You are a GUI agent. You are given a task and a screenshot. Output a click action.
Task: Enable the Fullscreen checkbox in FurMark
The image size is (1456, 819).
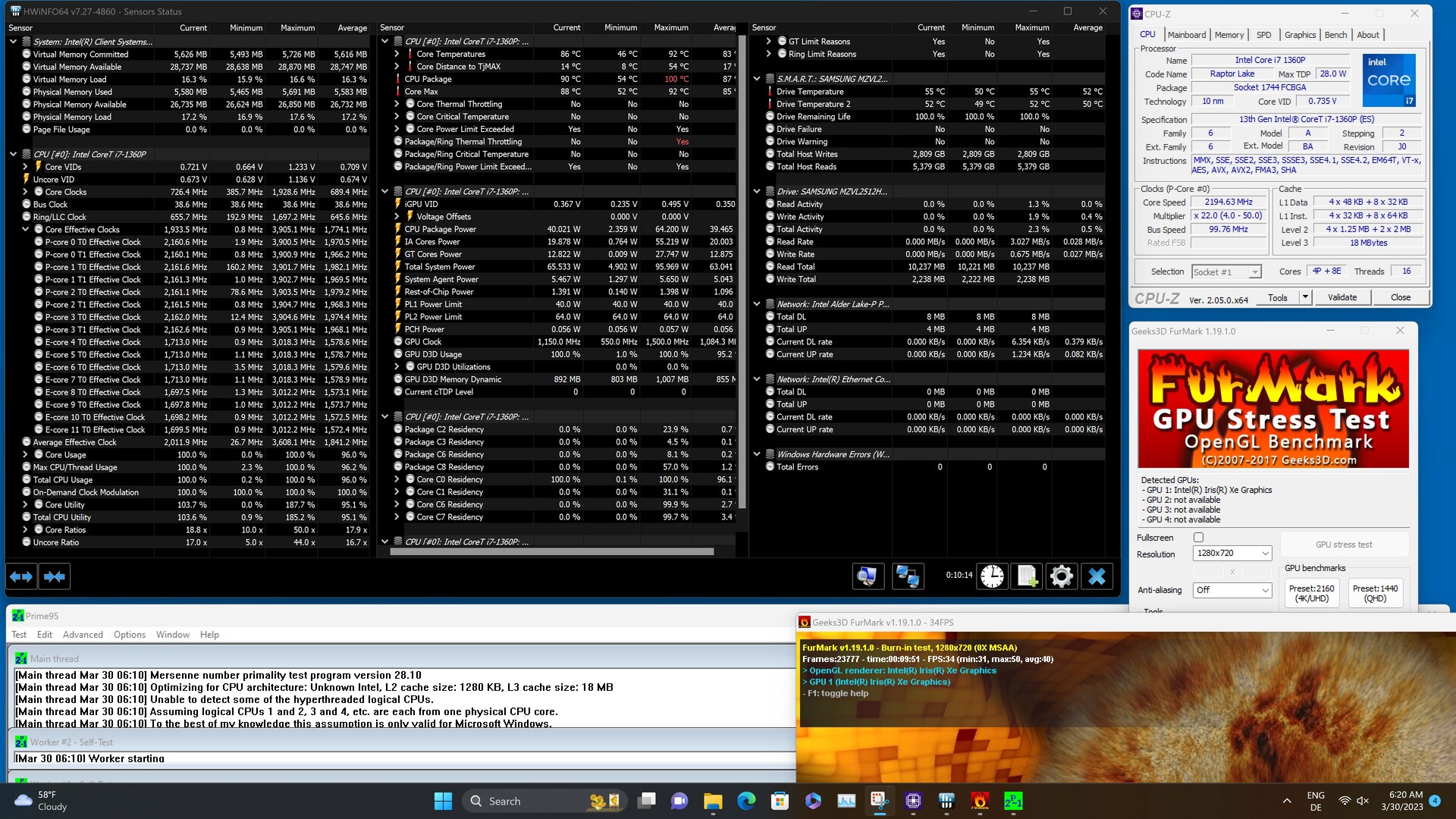1199,538
